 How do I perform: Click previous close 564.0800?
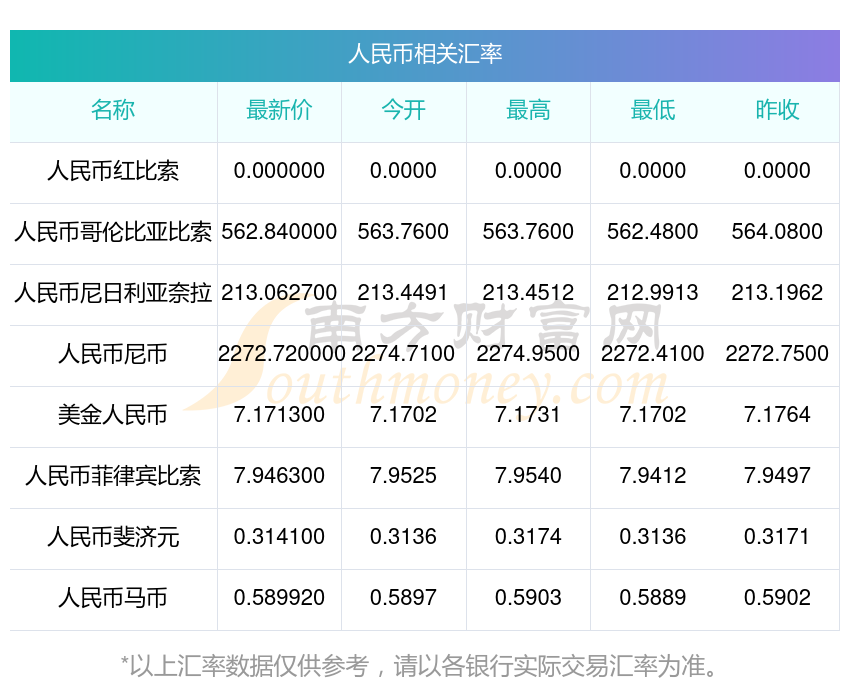coord(777,232)
